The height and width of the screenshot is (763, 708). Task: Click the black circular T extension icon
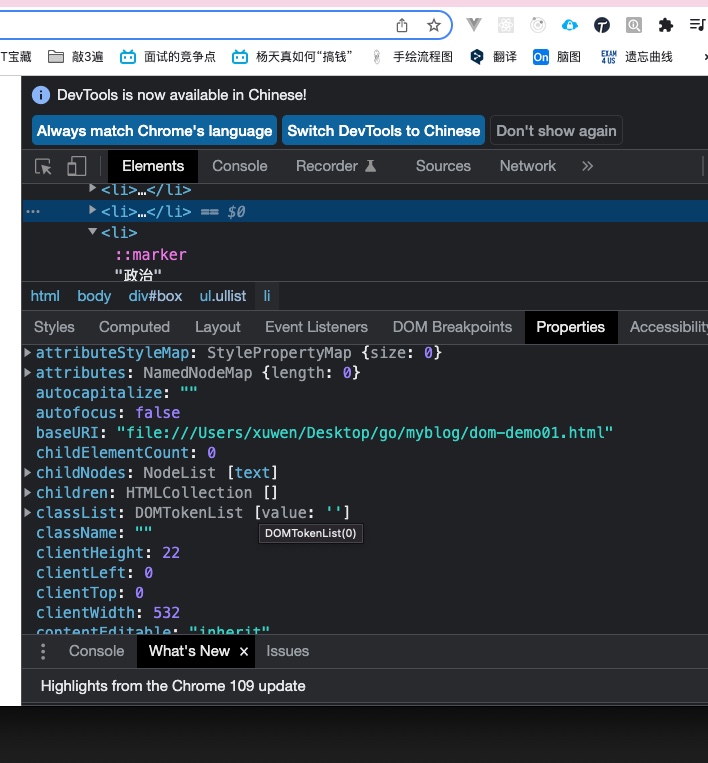pyautogui.click(x=601, y=25)
